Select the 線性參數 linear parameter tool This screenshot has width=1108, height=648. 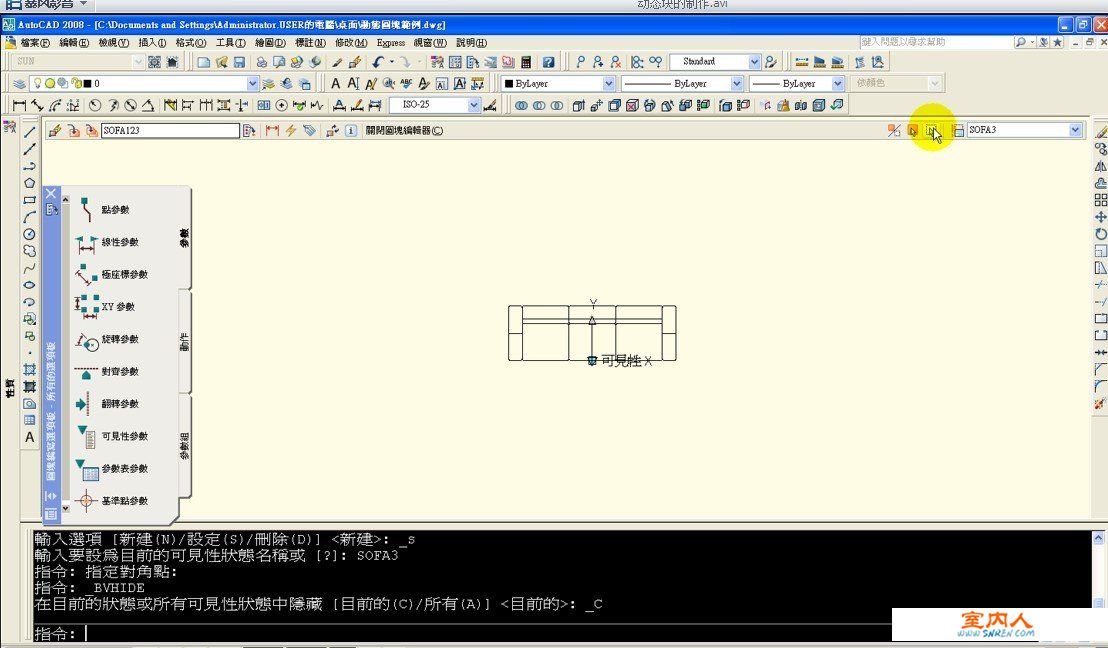tap(107, 242)
